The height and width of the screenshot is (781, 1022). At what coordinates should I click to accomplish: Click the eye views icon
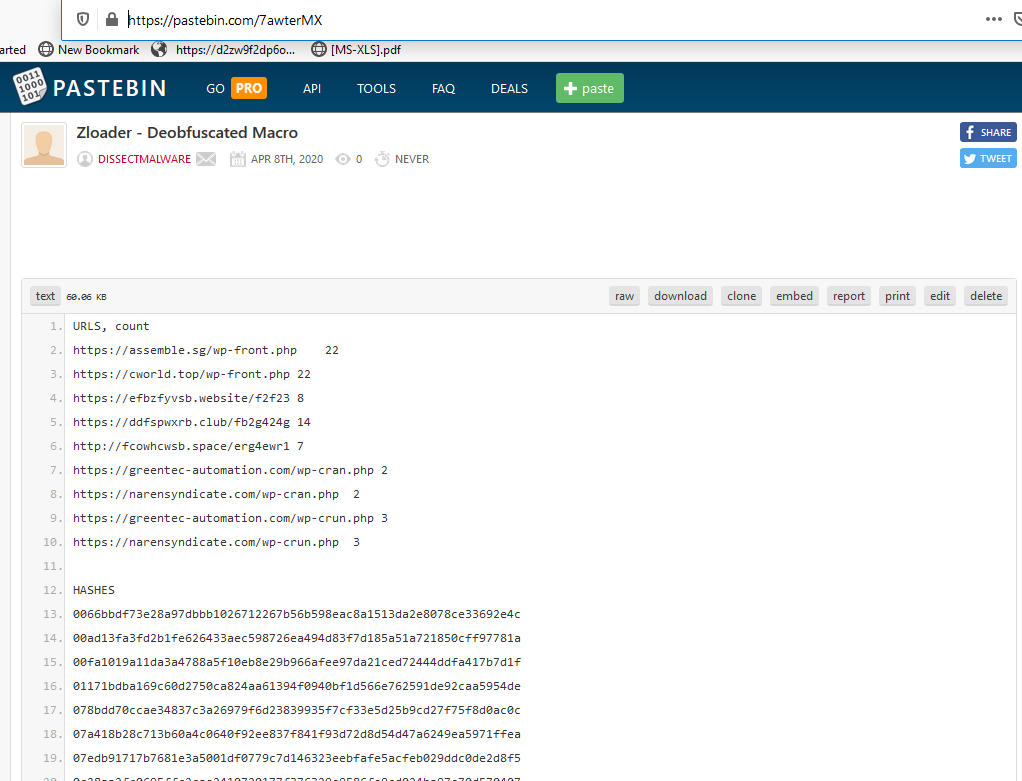[343, 159]
